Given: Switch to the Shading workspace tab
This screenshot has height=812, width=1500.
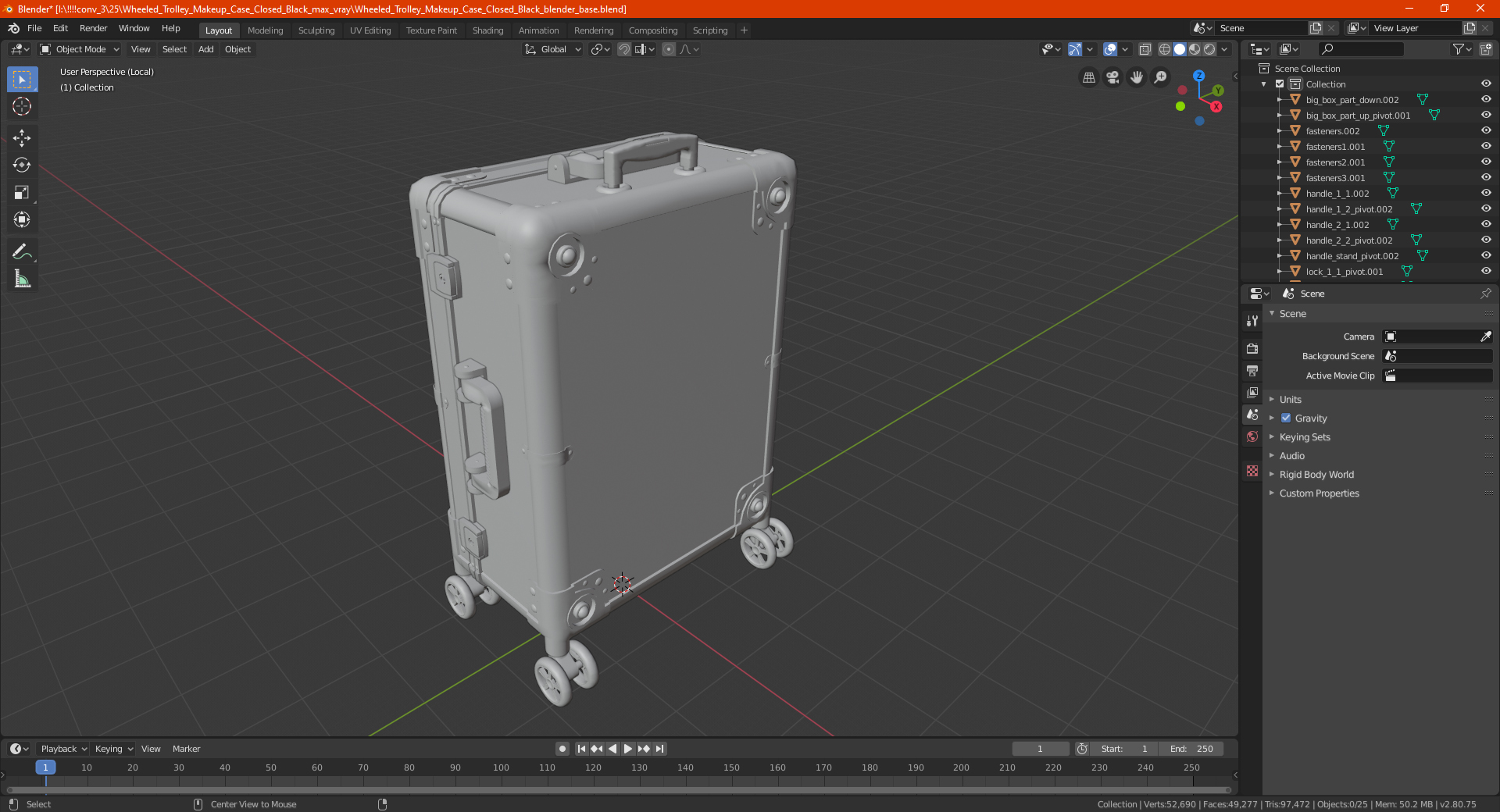Looking at the screenshot, I should 487,30.
